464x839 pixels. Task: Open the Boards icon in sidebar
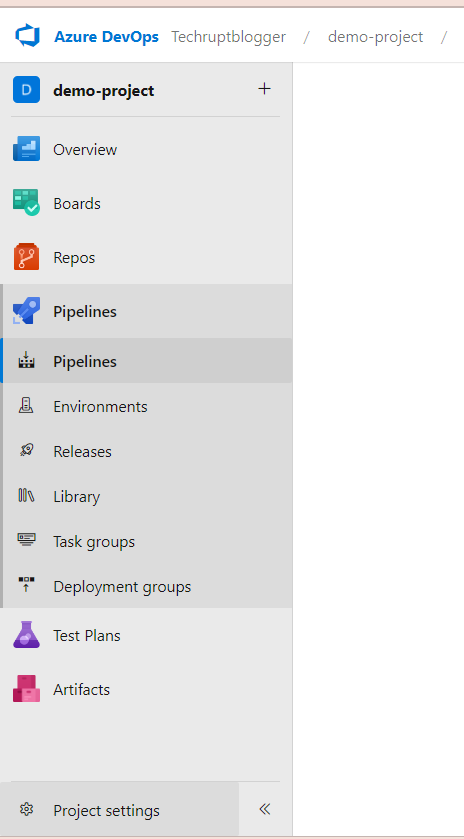click(26, 203)
